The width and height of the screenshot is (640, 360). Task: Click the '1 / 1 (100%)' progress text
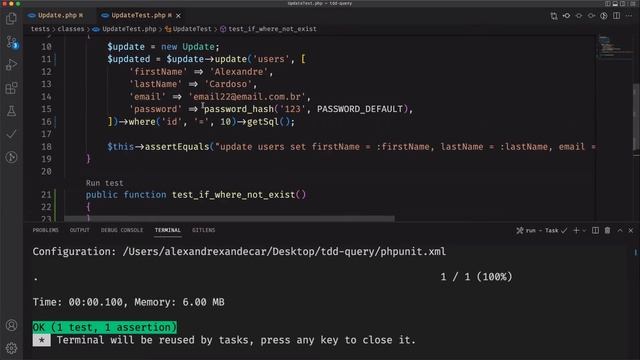click(x=476, y=277)
